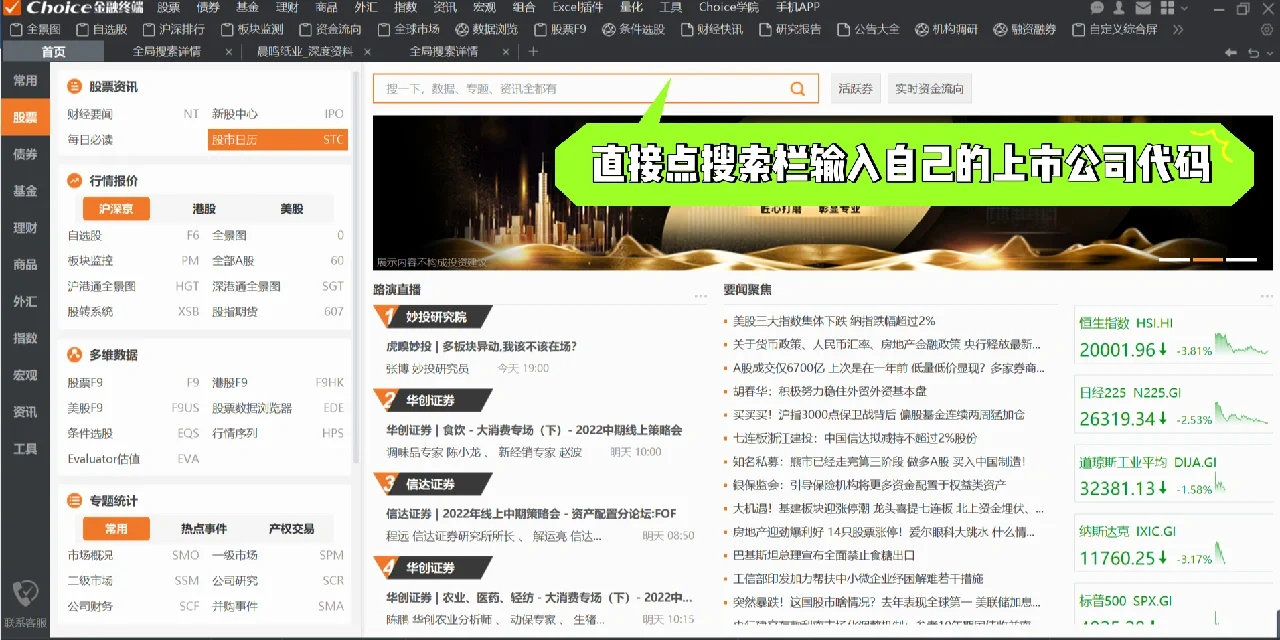1280x640 pixels.
Task: Click the 活跃券 button
Action: click(x=856, y=89)
